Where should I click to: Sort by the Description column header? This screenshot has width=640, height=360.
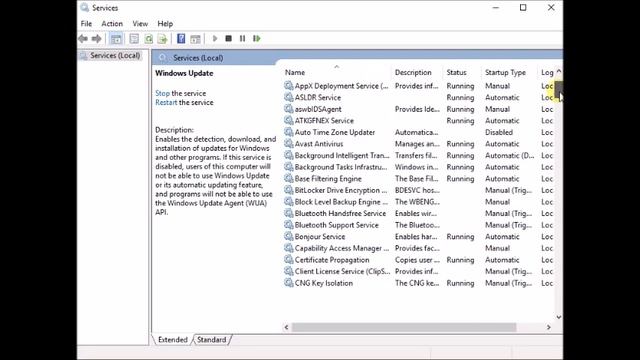[413, 72]
